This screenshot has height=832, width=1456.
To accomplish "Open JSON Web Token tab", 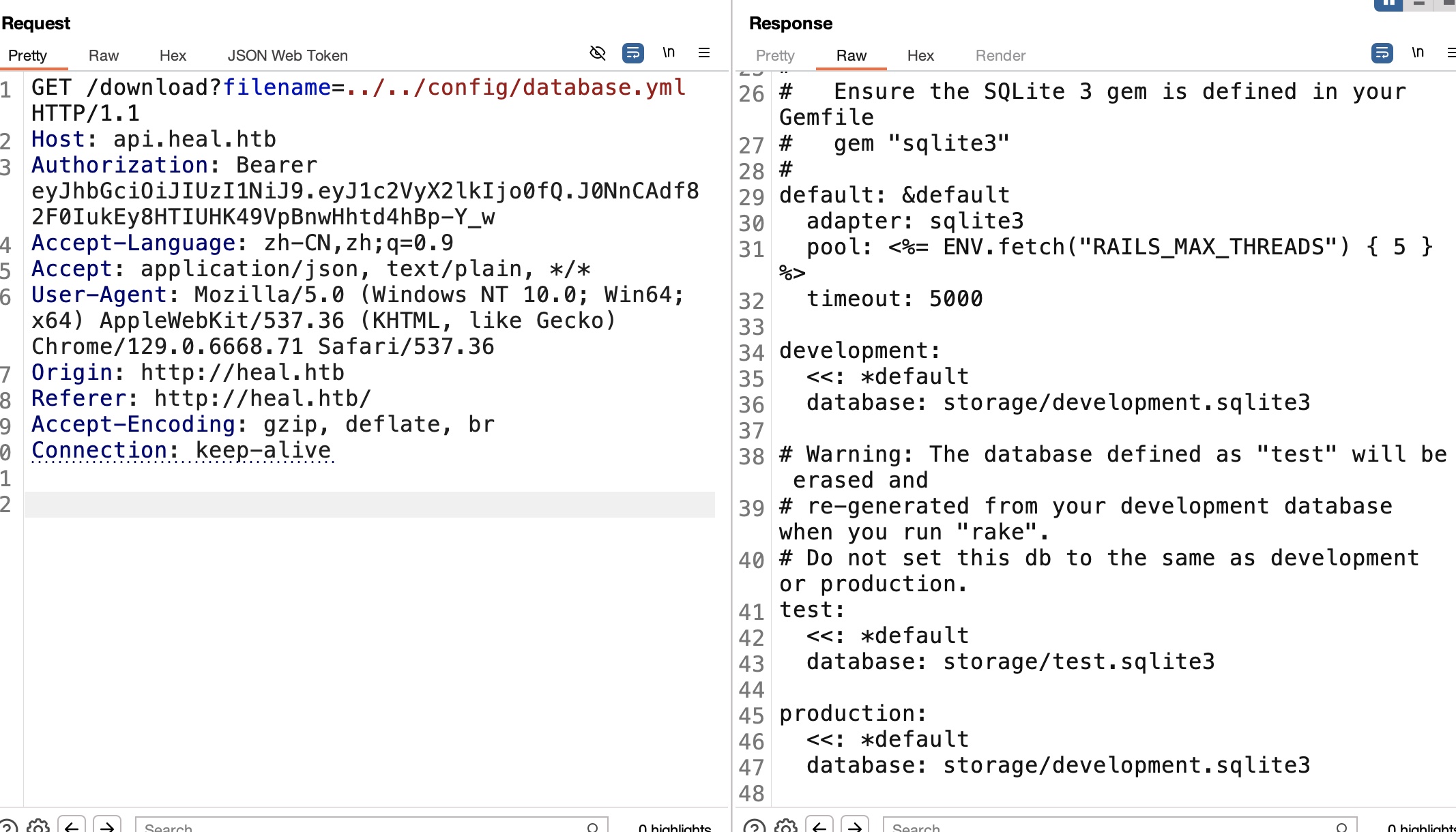I will point(287,56).
